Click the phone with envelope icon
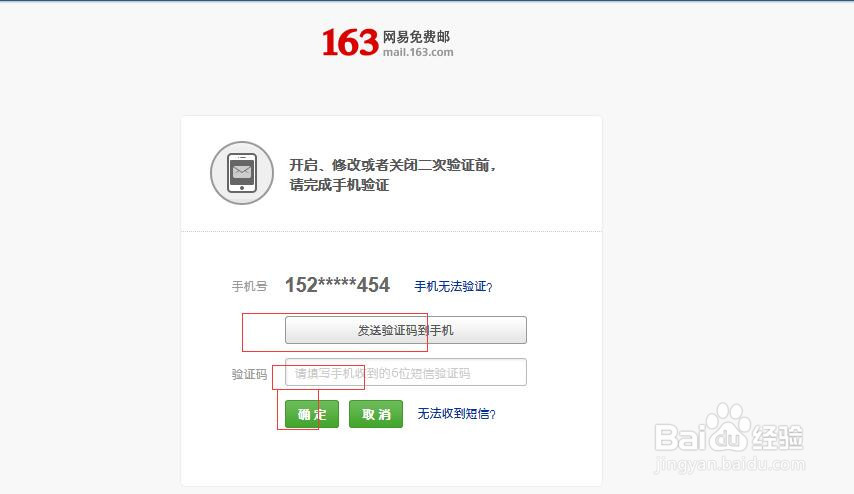 [x=242, y=173]
